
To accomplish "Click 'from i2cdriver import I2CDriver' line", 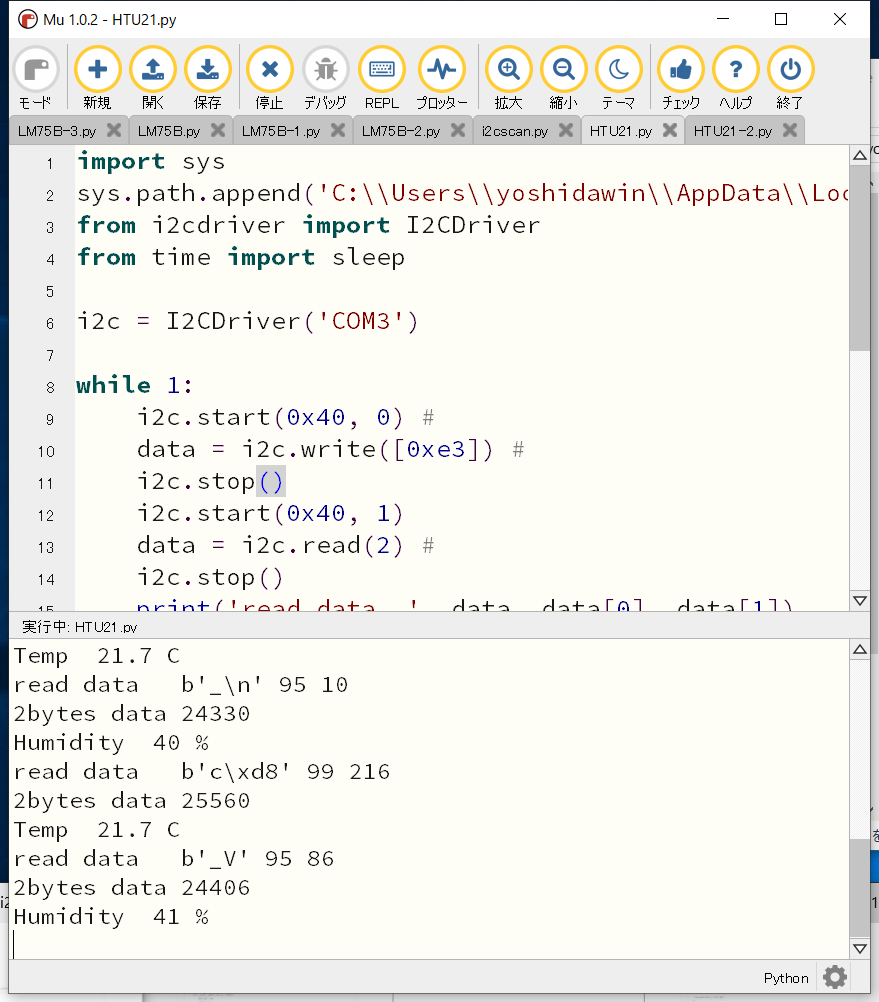I will coord(309,226).
